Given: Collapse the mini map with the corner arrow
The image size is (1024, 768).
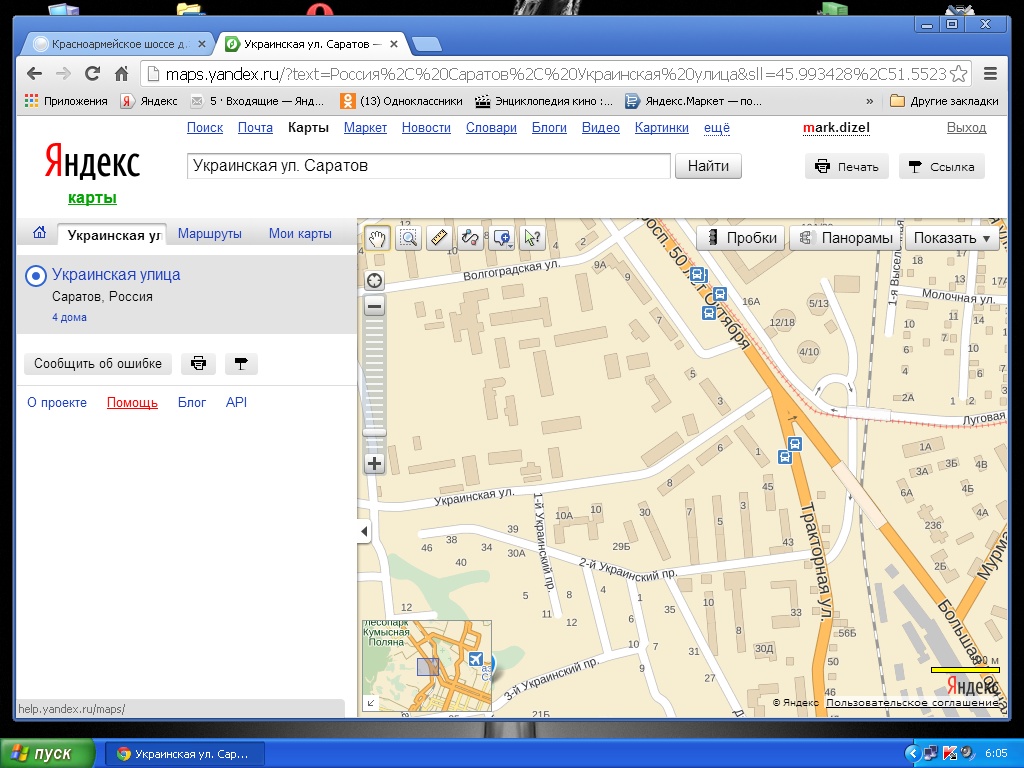Looking at the screenshot, I should [x=371, y=703].
